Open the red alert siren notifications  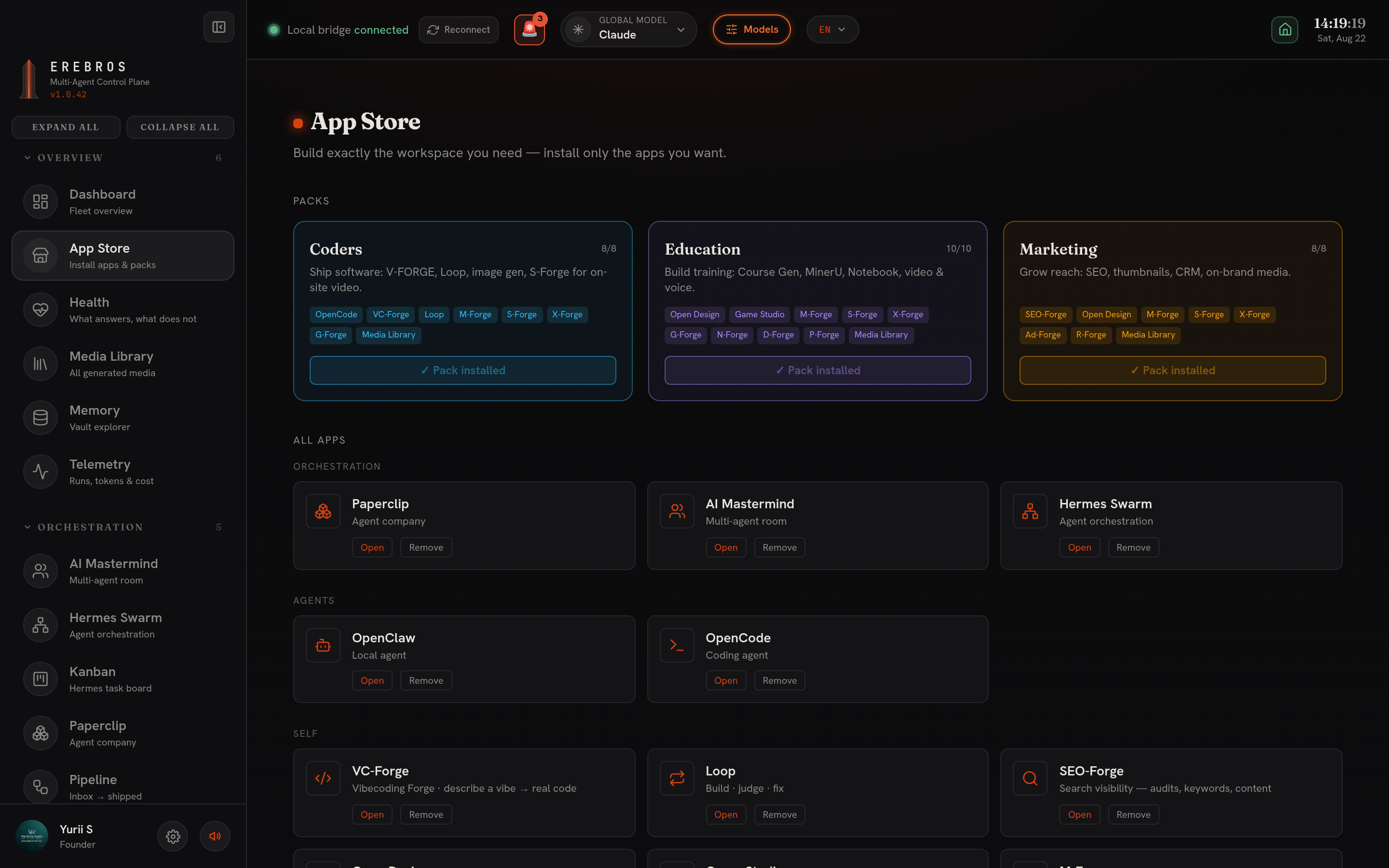click(529, 29)
